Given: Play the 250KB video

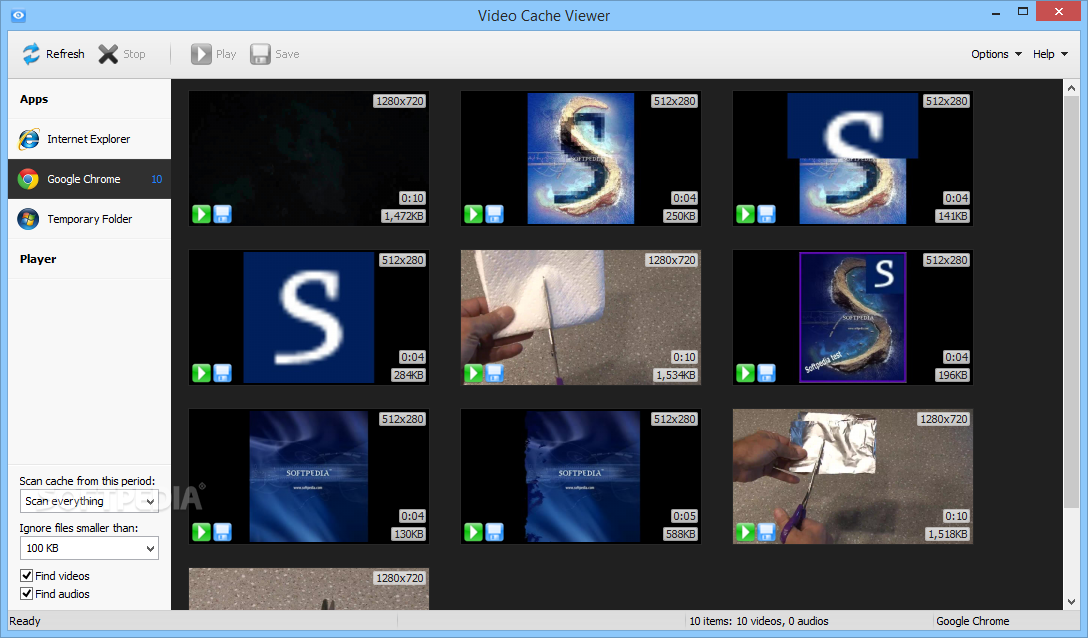Looking at the screenshot, I should pos(473,215).
